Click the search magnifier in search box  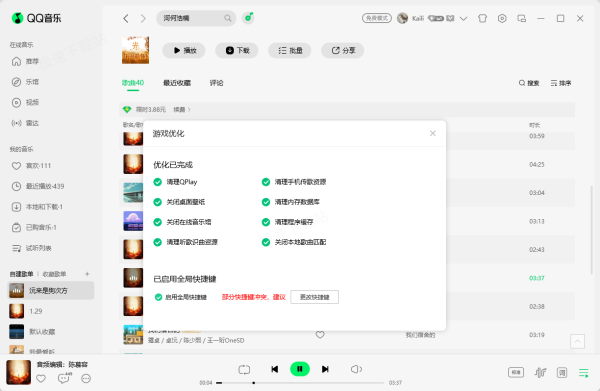228,18
